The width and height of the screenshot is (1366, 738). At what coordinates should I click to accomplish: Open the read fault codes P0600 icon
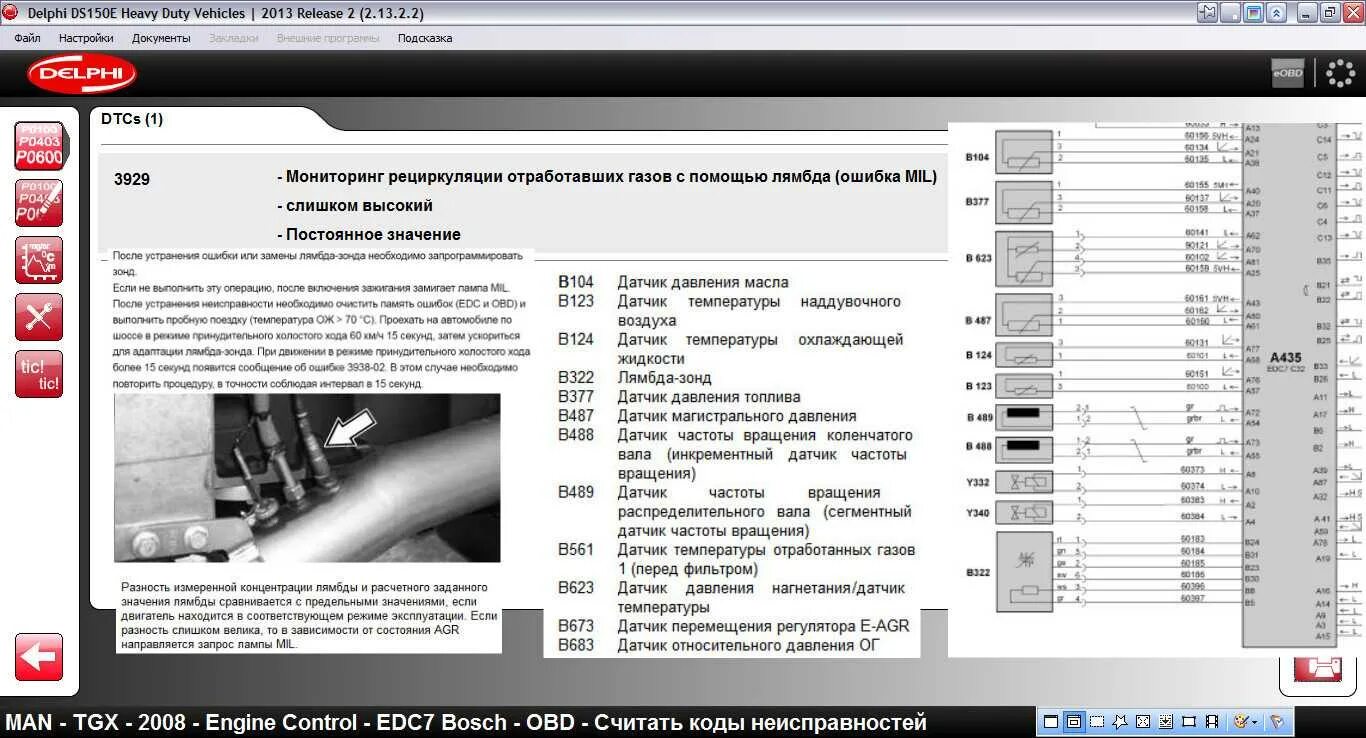(39, 146)
